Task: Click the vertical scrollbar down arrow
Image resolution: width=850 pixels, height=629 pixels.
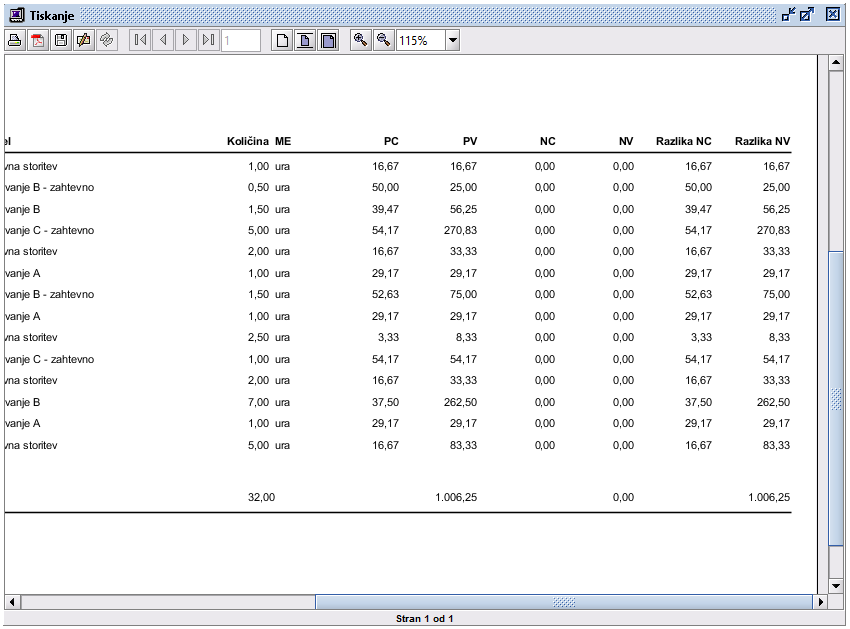Action: coord(836,585)
